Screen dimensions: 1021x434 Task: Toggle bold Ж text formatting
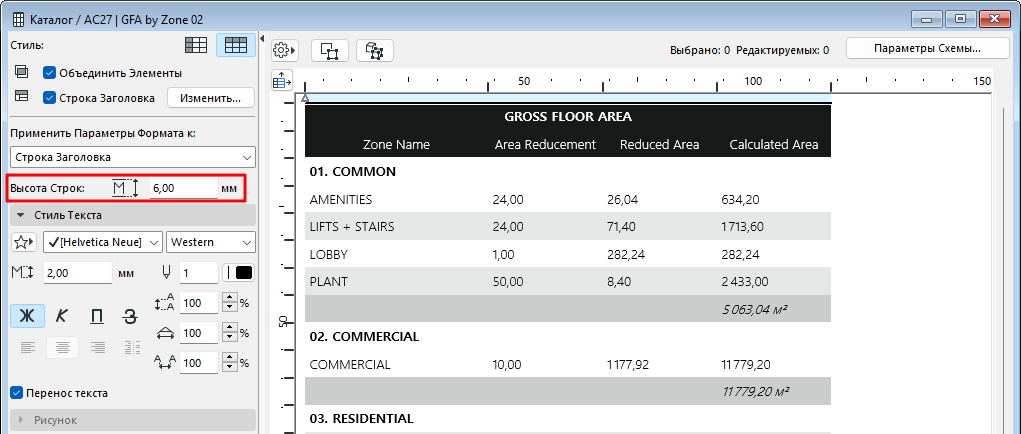click(x=27, y=316)
